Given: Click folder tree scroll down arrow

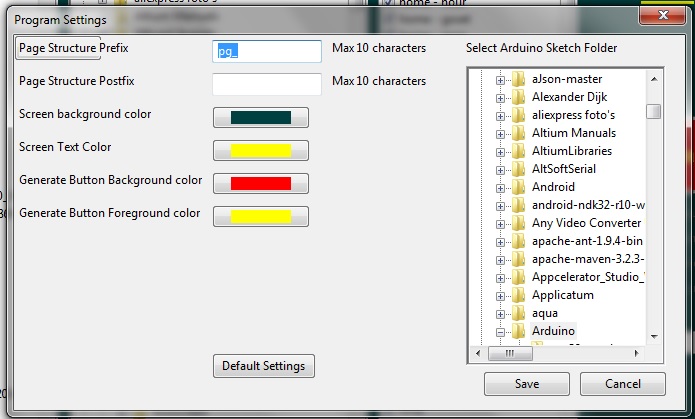Looking at the screenshot, I should coord(654,337).
